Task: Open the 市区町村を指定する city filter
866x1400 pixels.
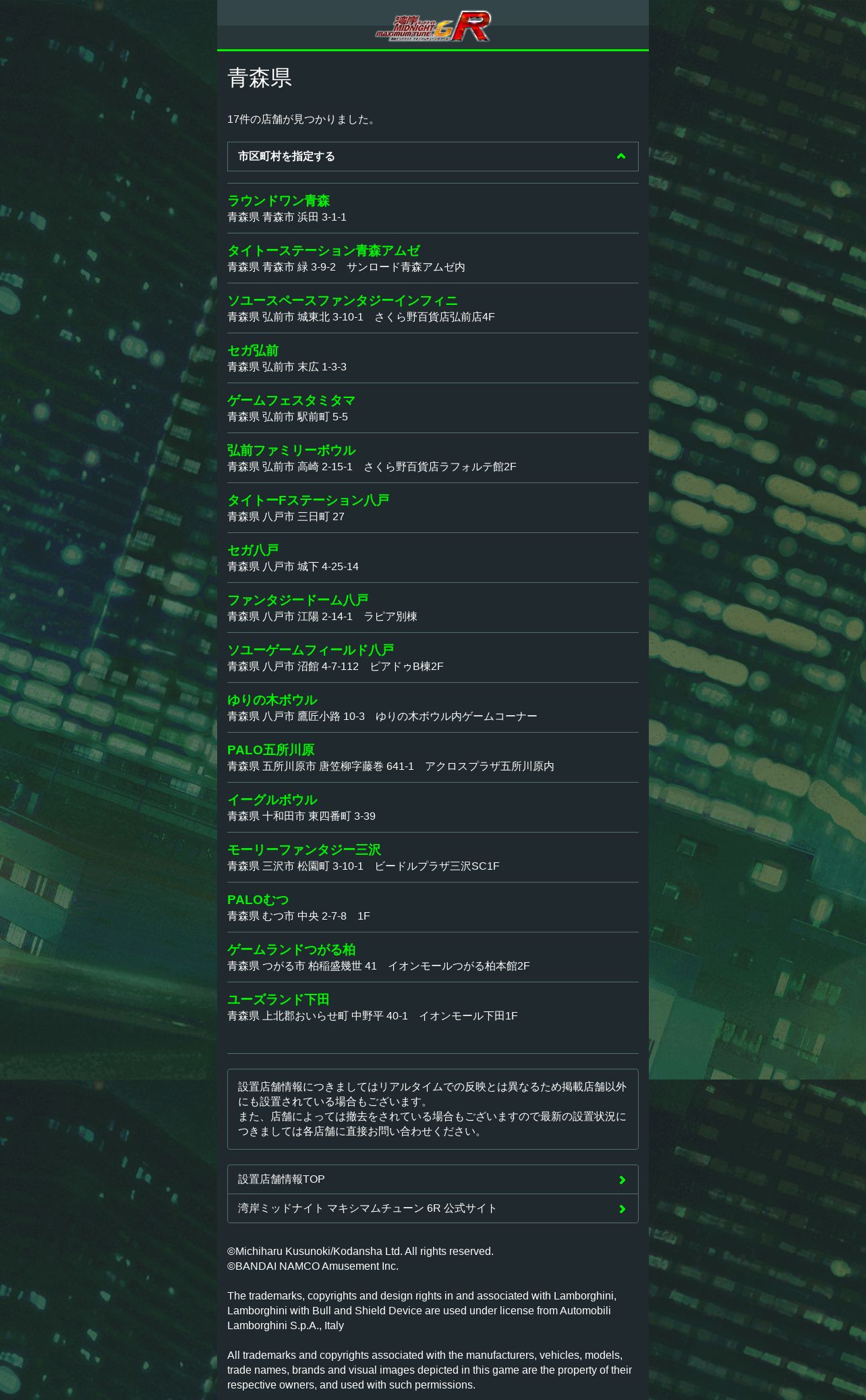Action: click(433, 157)
